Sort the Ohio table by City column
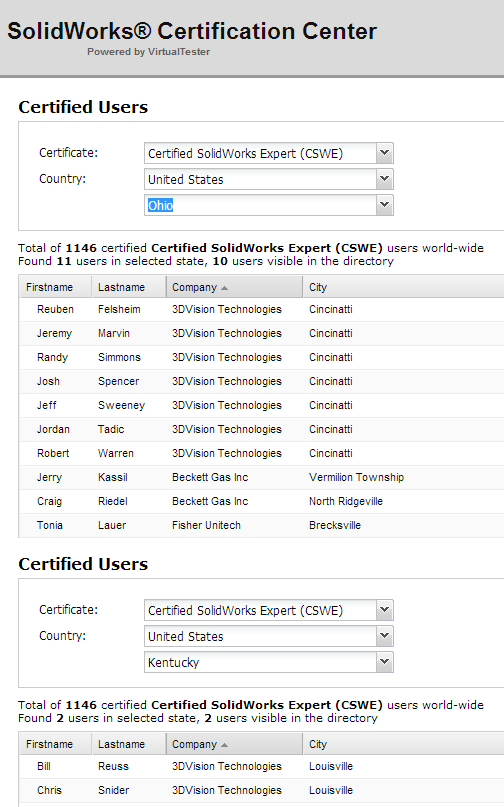 (404, 287)
